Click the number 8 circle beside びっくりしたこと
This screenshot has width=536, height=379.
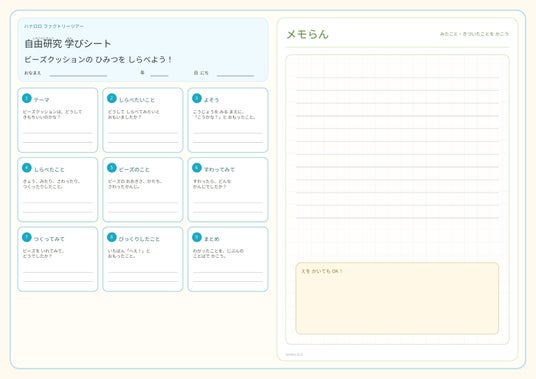click(112, 238)
